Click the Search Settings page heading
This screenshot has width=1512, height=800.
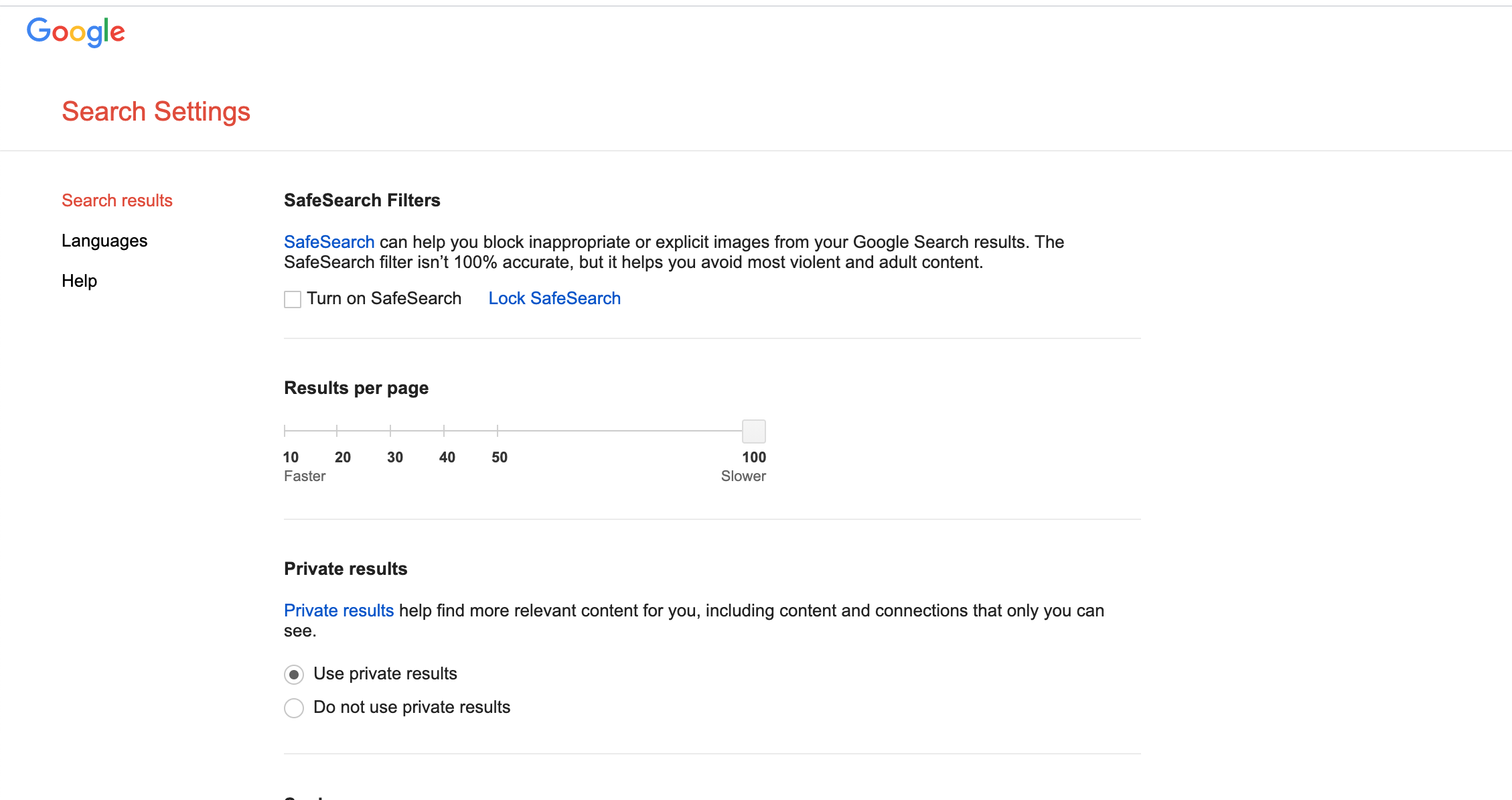click(x=156, y=111)
